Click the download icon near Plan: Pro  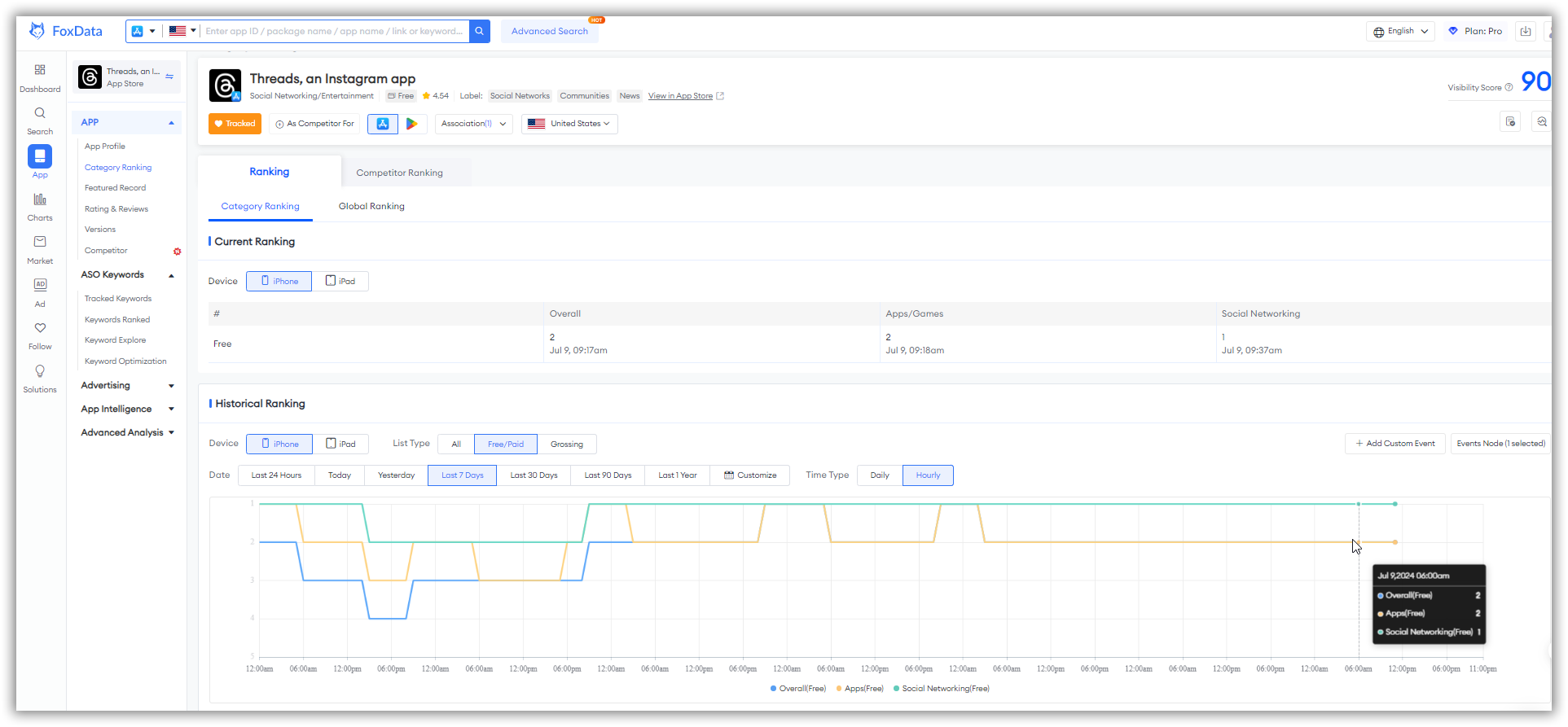1526,31
